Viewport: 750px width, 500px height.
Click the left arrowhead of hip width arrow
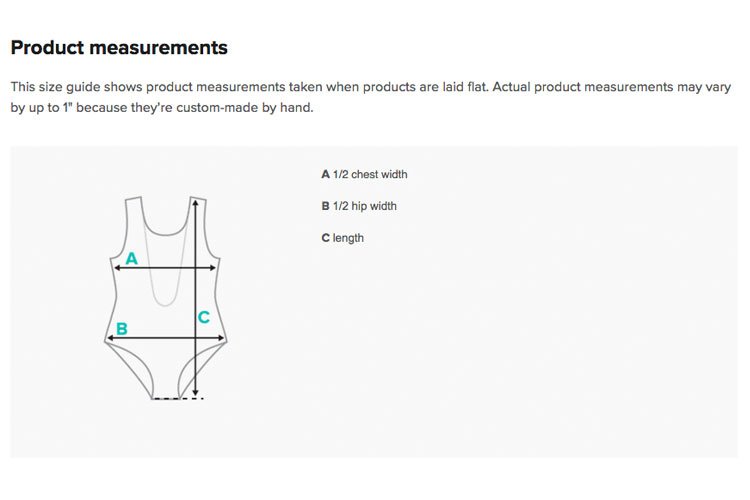coord(111,338)
